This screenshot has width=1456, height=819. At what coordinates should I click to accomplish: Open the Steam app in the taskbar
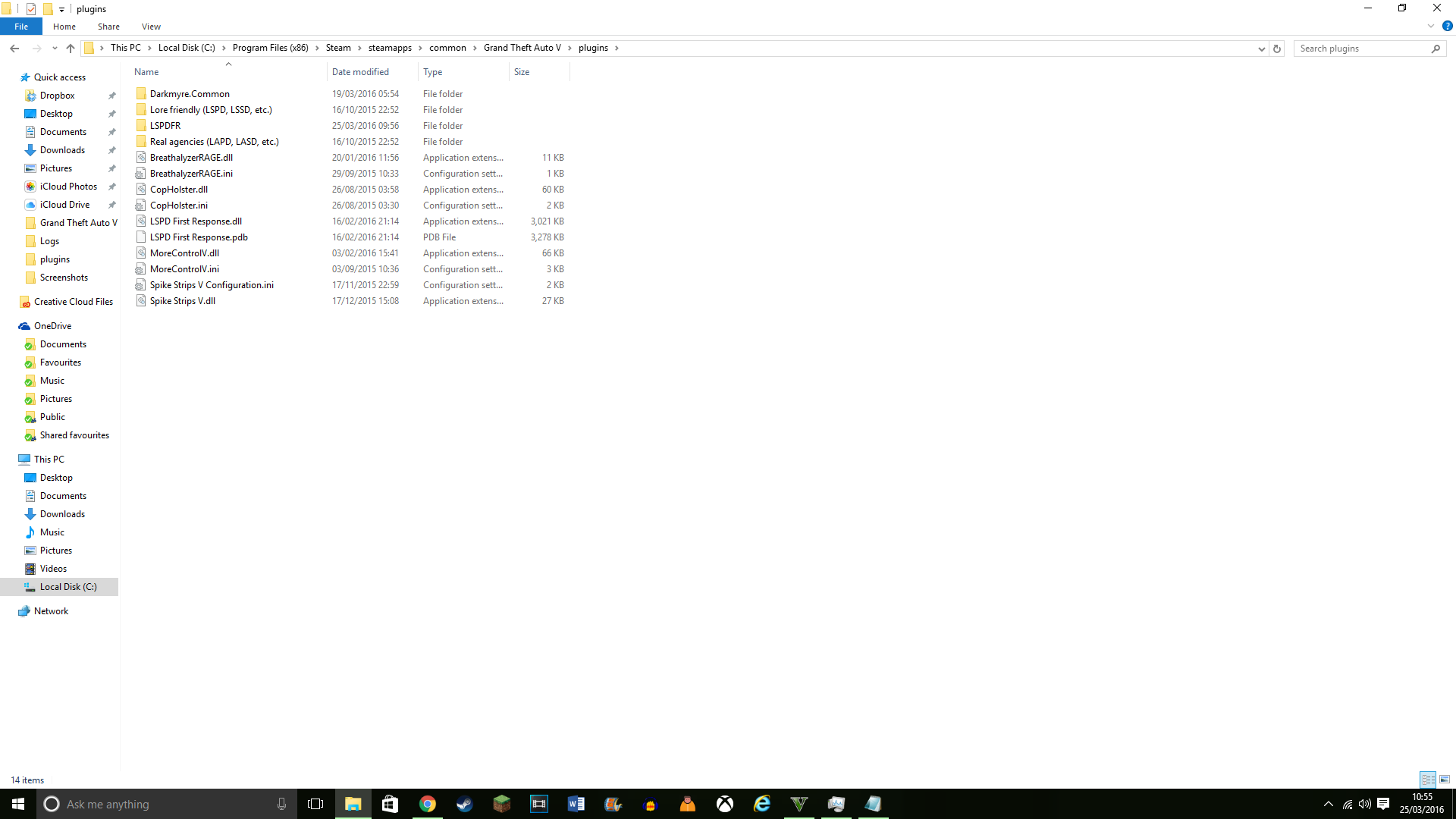[465, 804]
